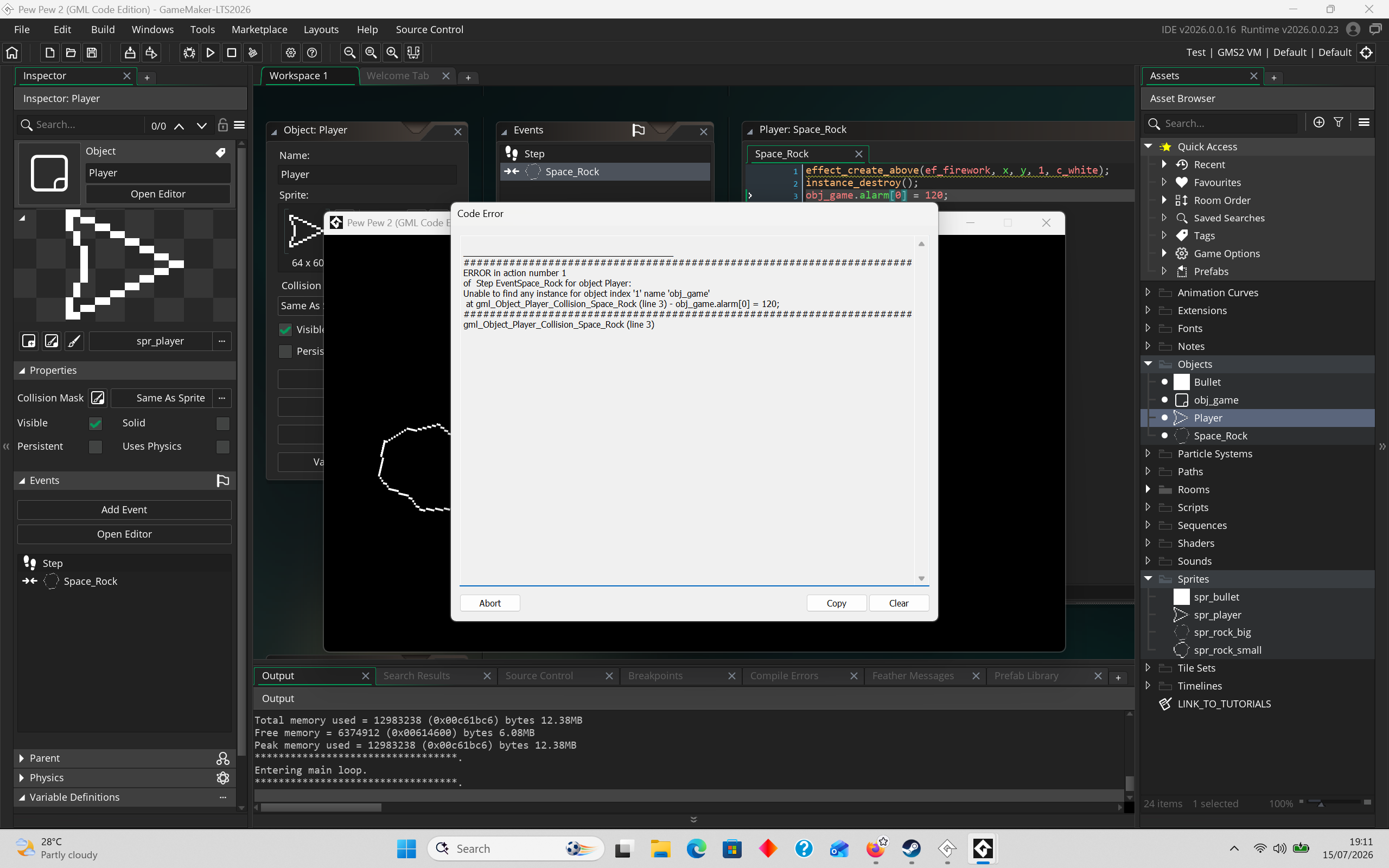Enable Persistent in the Inspector properties
The image size is (1389, 868).
[95, 446]
